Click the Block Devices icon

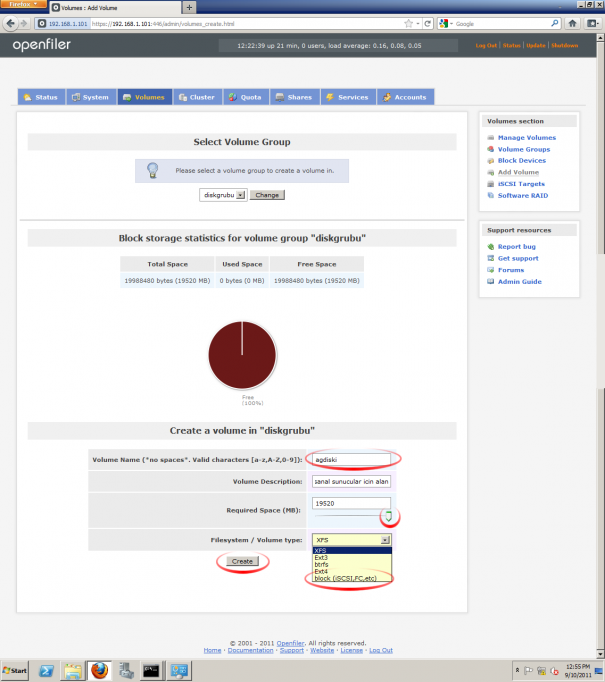491,161
